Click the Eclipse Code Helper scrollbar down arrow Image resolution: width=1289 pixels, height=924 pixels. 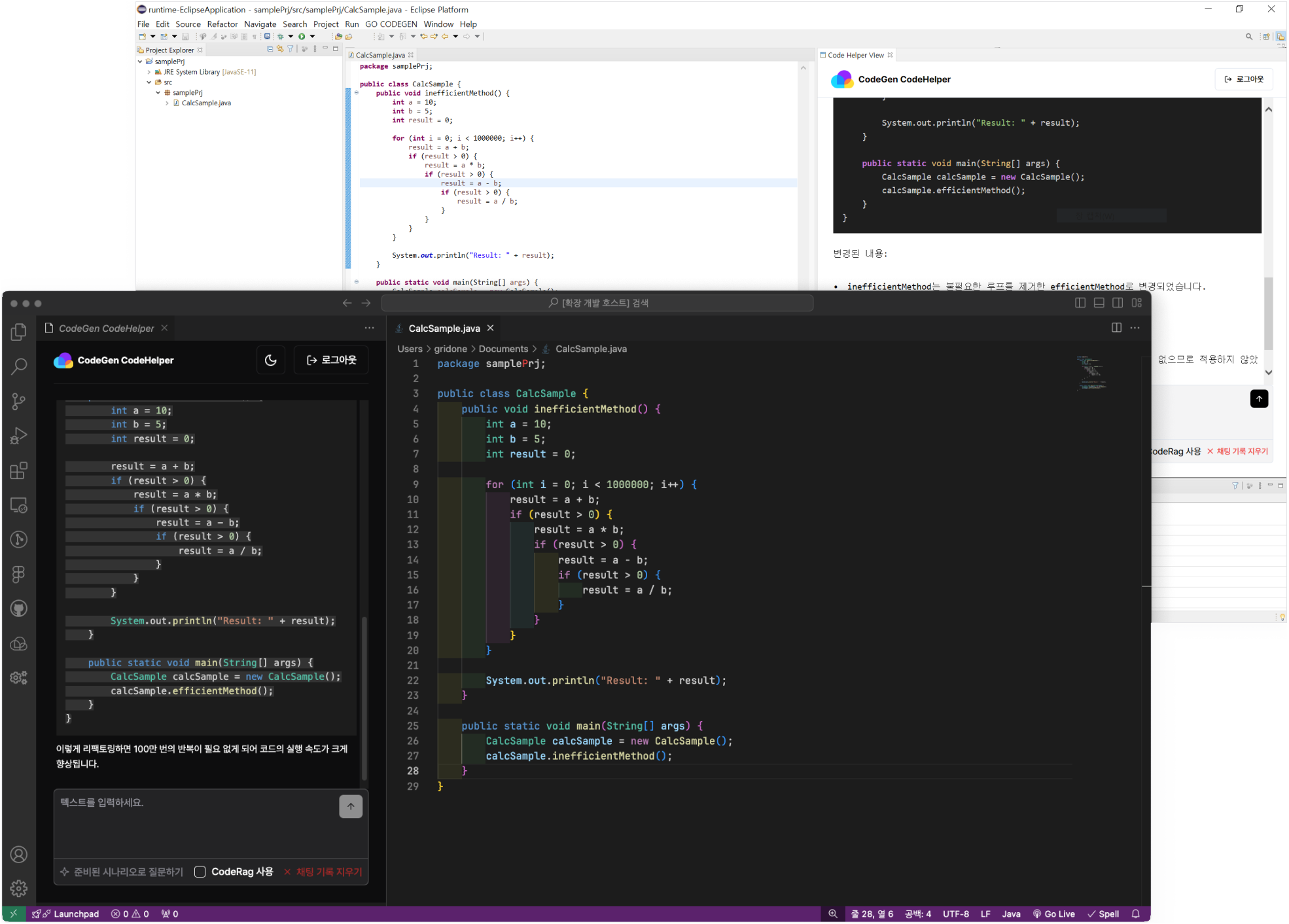click(x=1269, y=372)
